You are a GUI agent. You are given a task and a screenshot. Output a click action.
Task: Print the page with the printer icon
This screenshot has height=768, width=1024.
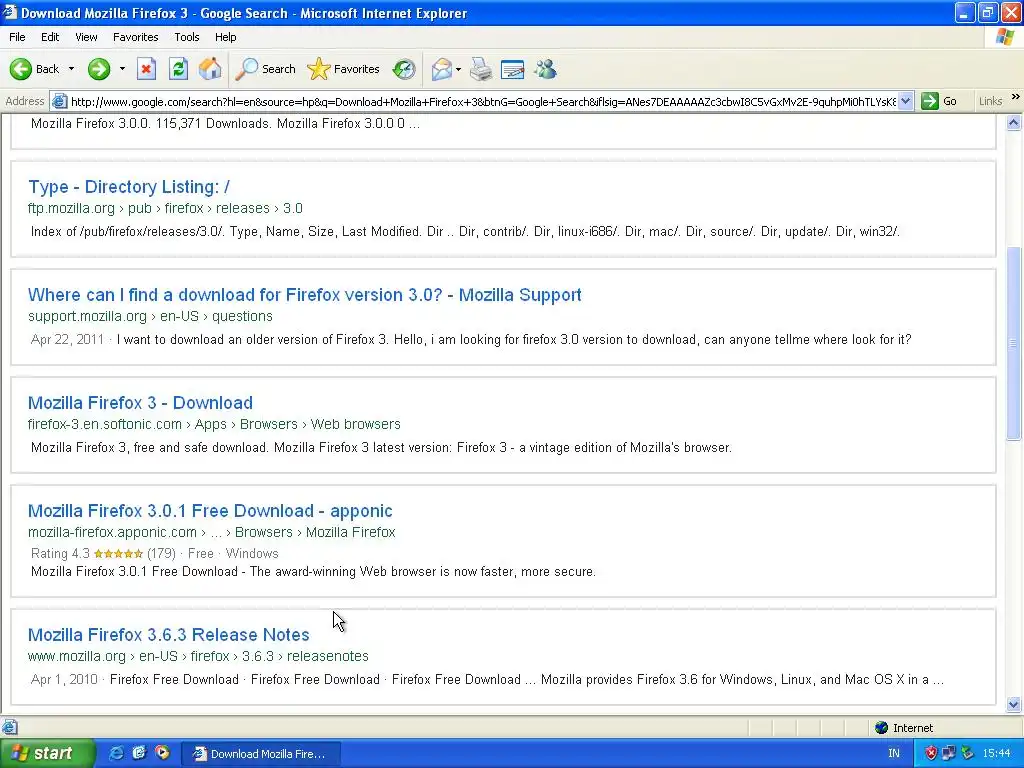[x=481, y=69]
